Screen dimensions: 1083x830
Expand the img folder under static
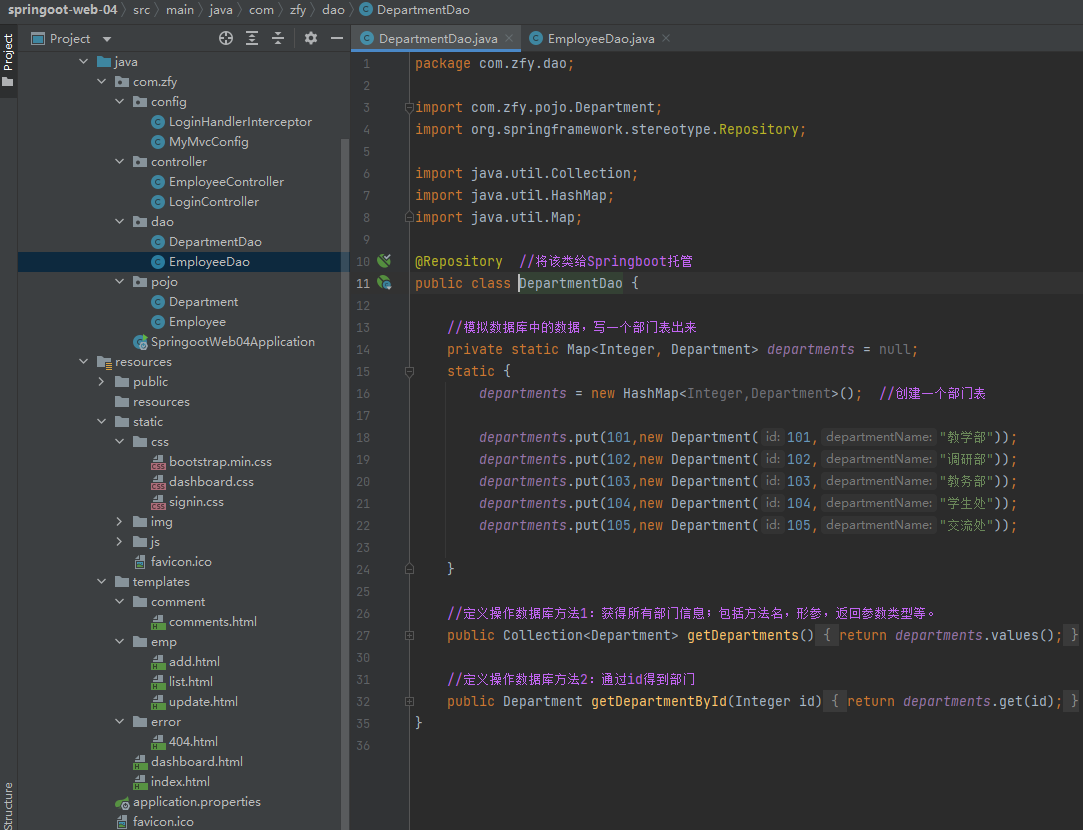[x=120, y=522]
